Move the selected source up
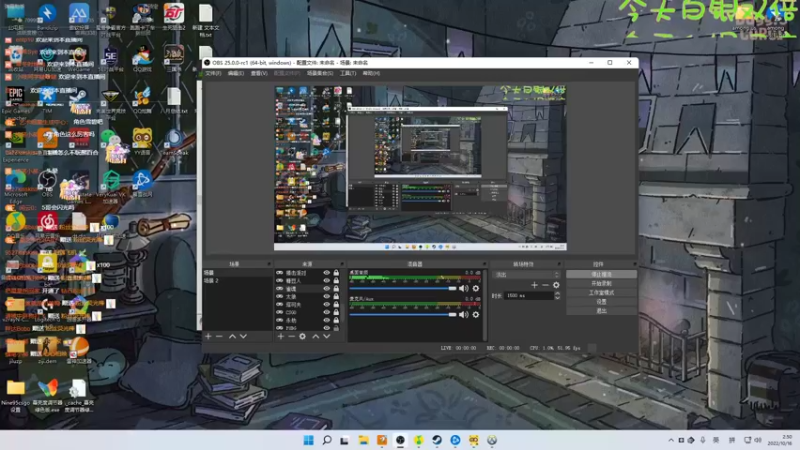The image size is (800, 450). coord(315,336)
